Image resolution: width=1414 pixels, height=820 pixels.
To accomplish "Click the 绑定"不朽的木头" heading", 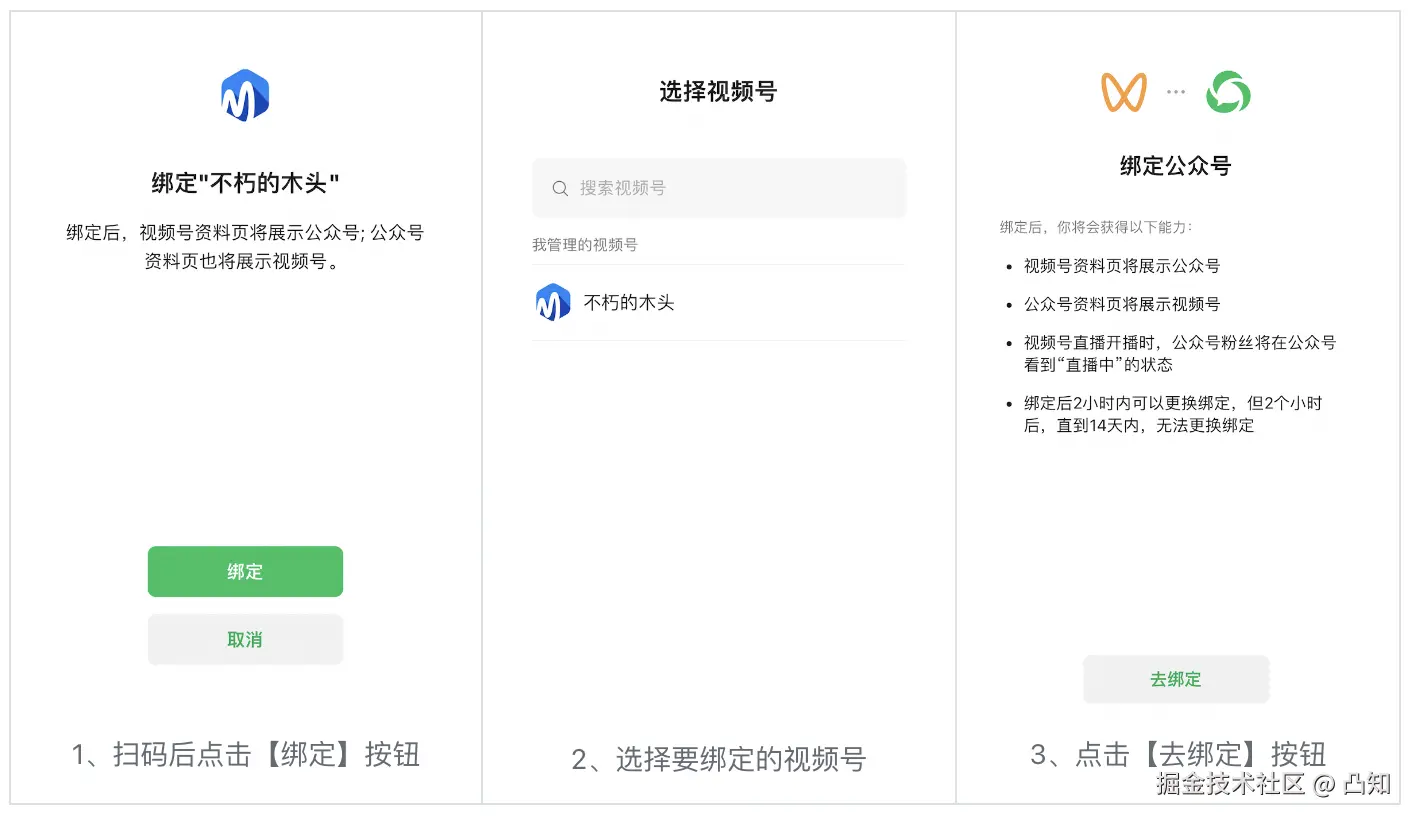I will tap(245, 183).
